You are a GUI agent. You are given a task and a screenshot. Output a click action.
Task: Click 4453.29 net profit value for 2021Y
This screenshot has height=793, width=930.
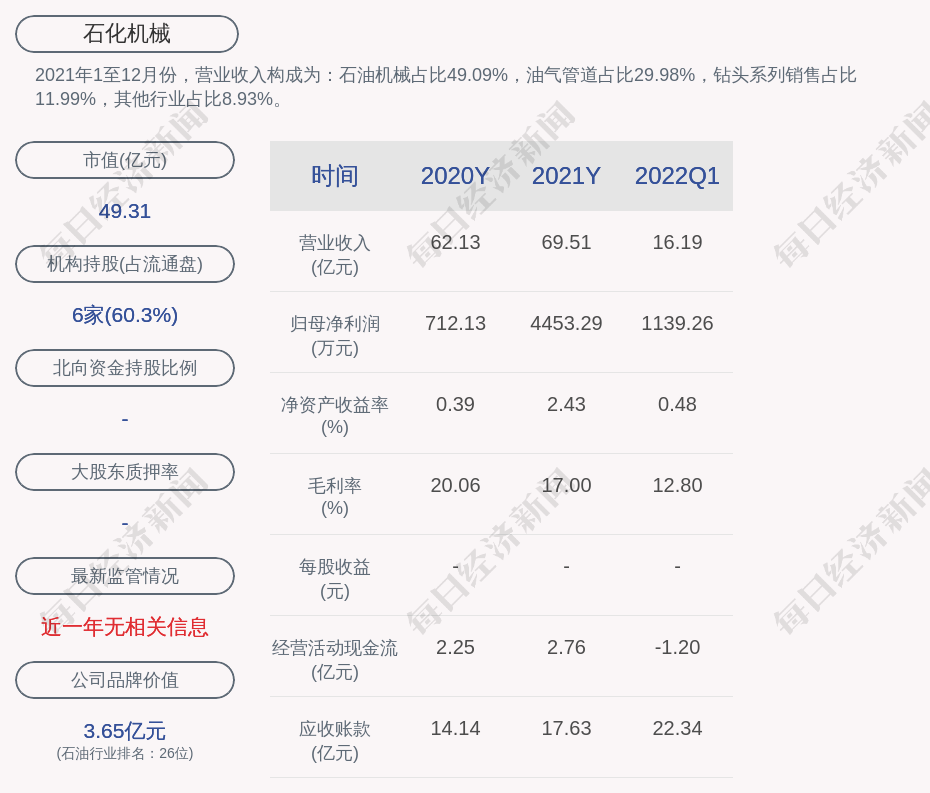pos(566,323)
